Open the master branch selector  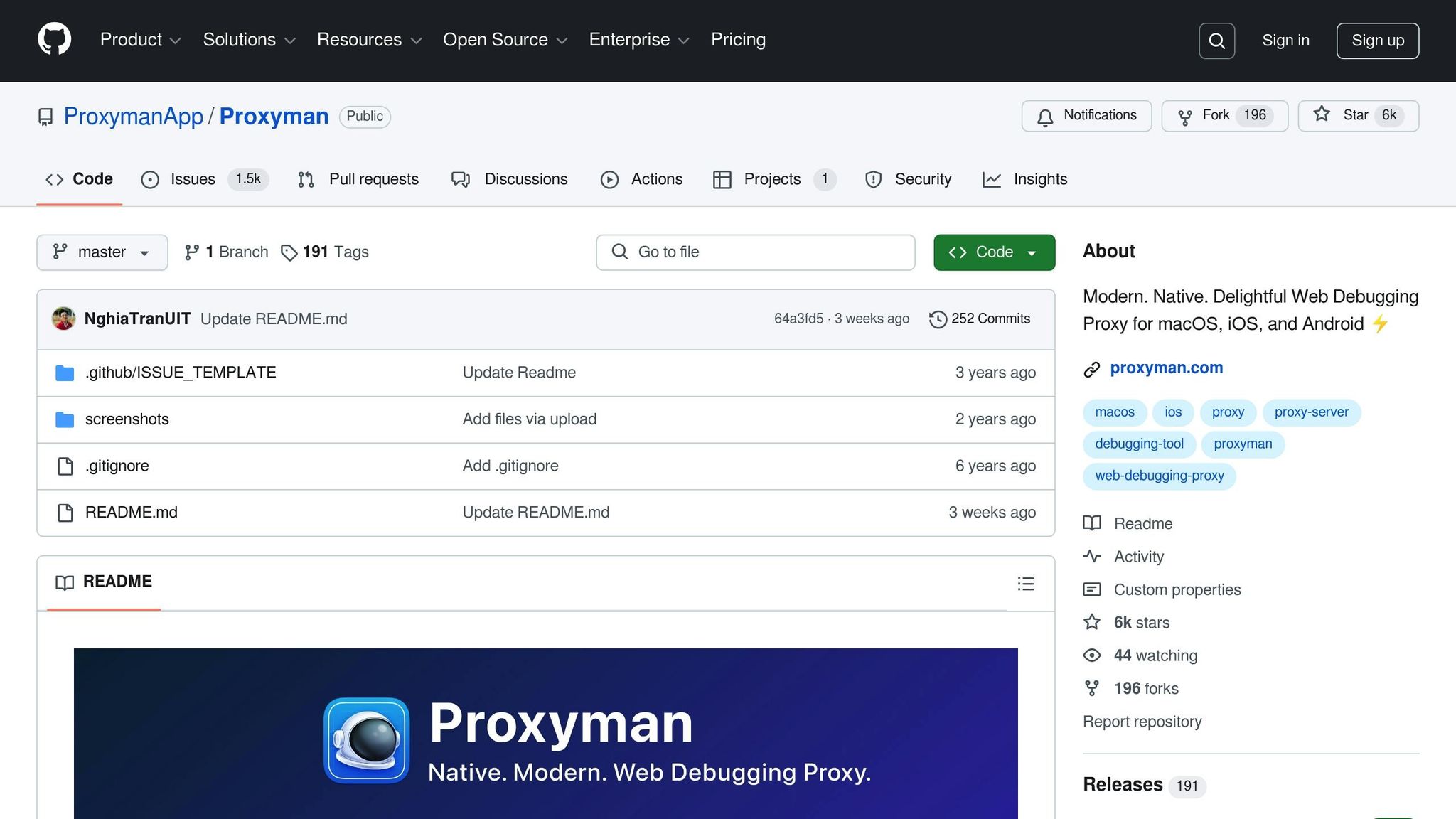(102, 252)
